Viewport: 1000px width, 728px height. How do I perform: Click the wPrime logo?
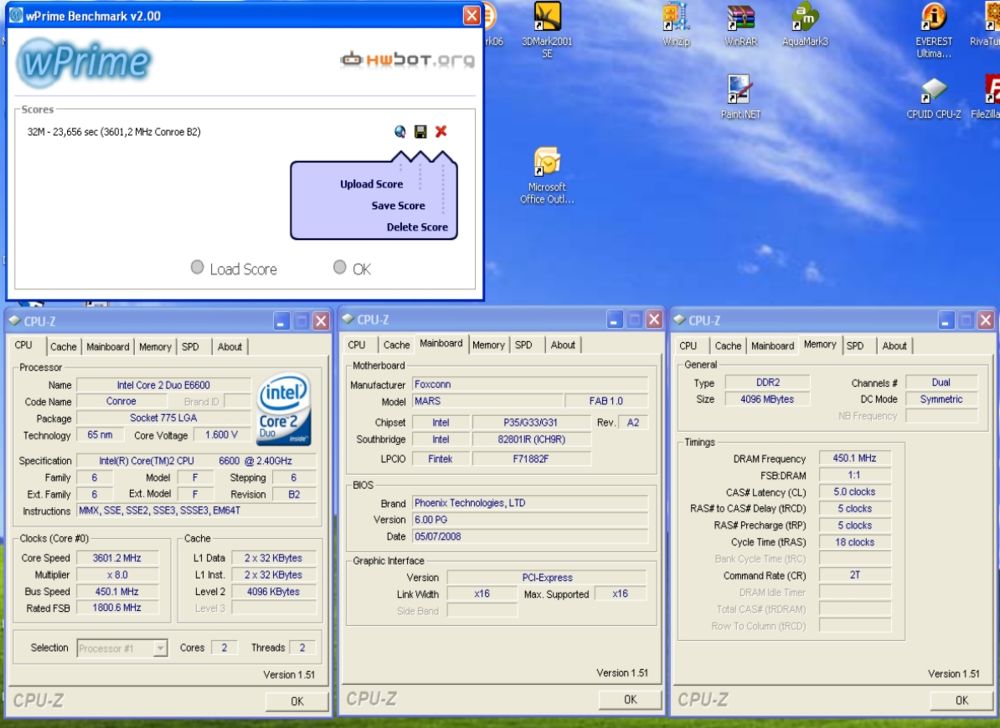[x=84, y=62]
